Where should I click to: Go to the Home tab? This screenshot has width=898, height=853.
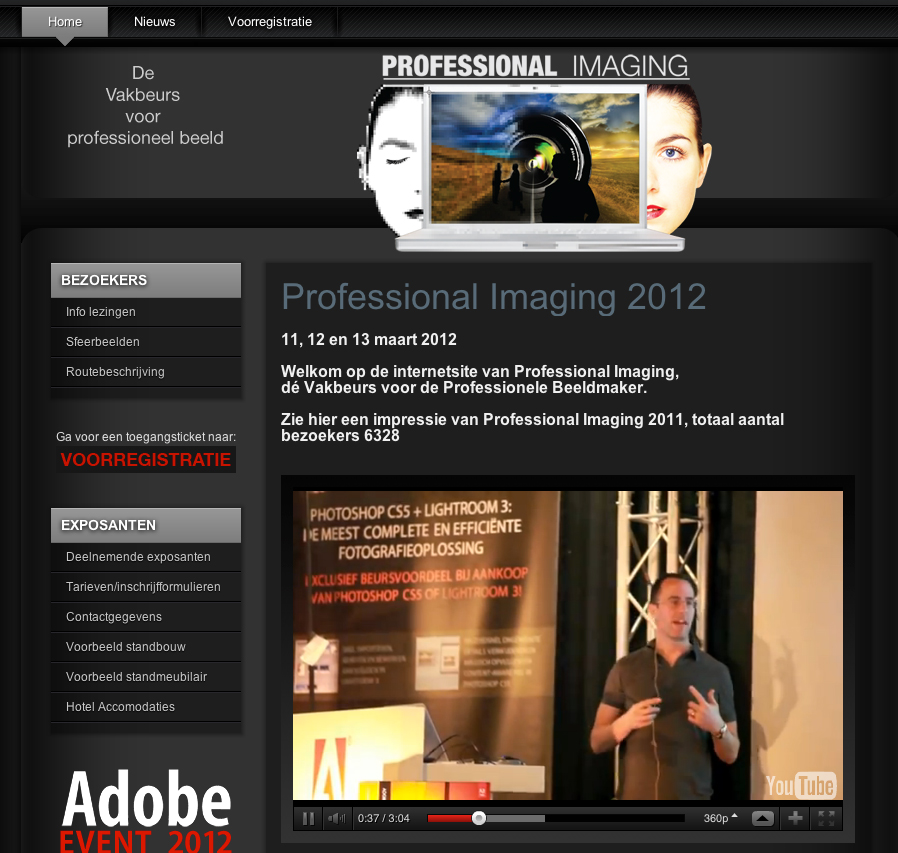[x=65, y=22]
